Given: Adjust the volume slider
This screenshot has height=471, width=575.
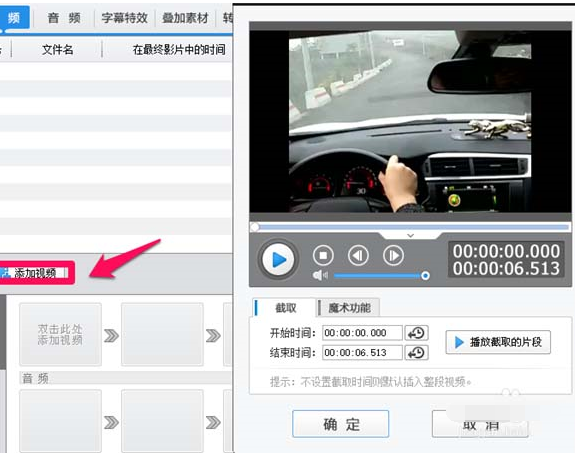Looking at the screenshot, I should tap(381, 275).
